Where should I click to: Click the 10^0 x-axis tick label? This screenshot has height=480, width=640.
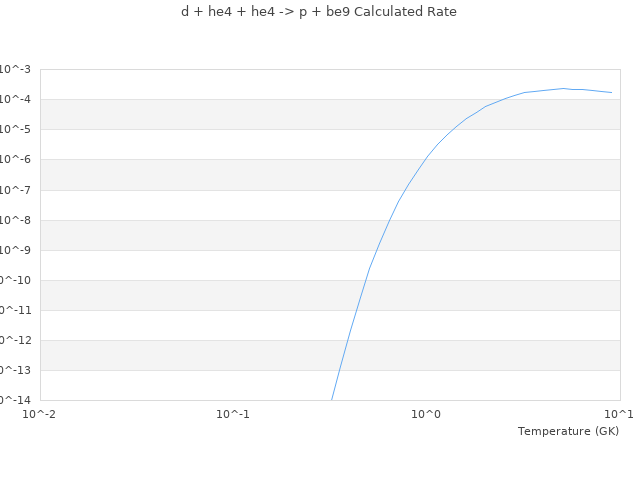[x=427, y=414]
